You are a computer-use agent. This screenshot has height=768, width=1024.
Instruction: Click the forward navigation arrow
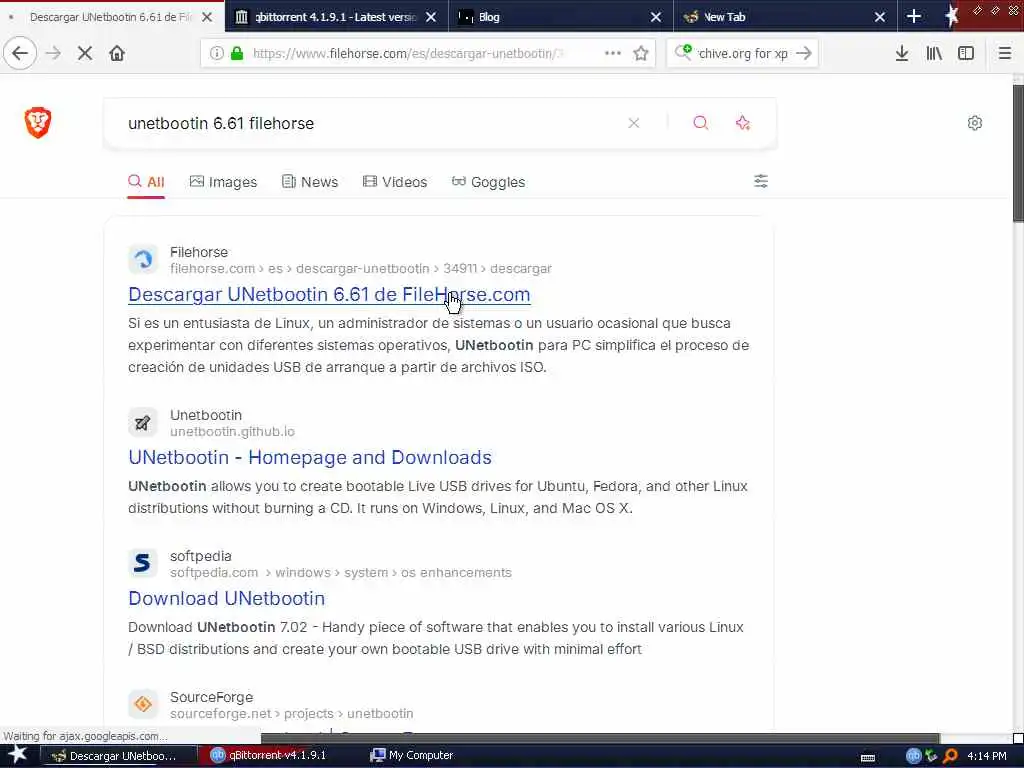54,54
